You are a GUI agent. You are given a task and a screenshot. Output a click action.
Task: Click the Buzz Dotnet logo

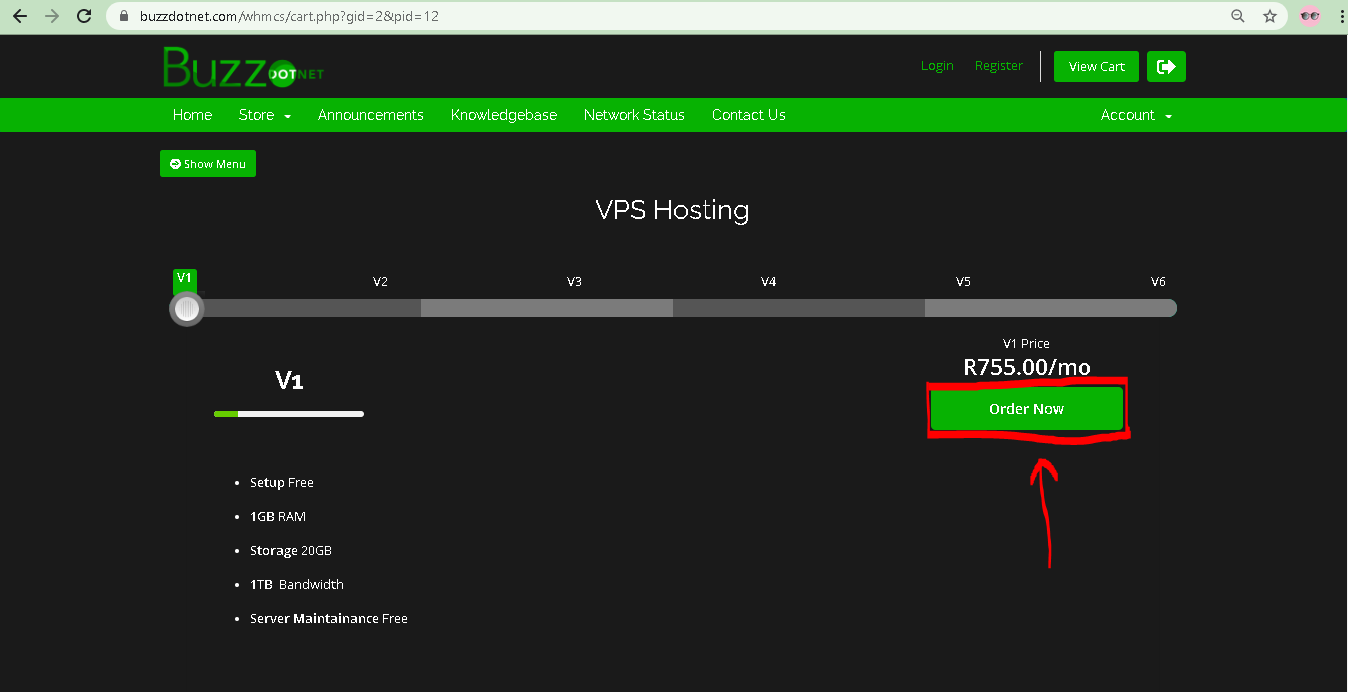point(243,67)
